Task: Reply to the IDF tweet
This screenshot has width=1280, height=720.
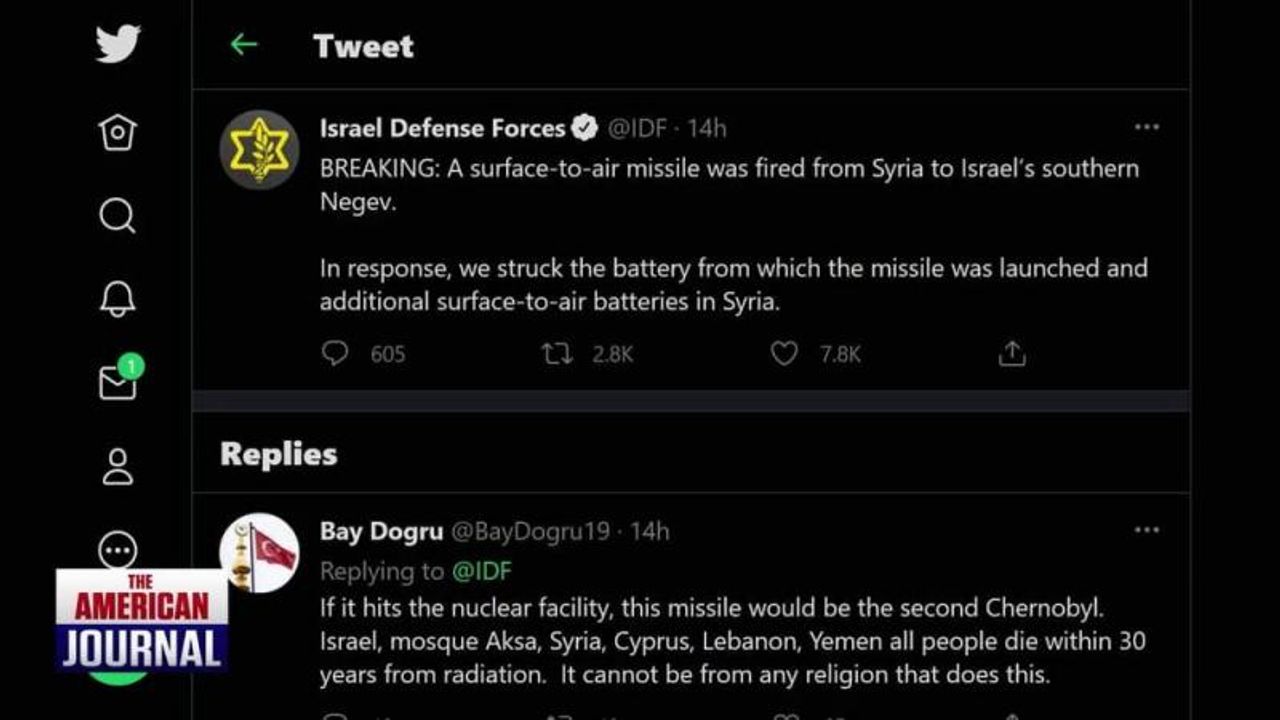Action: (x=335, y=353)
